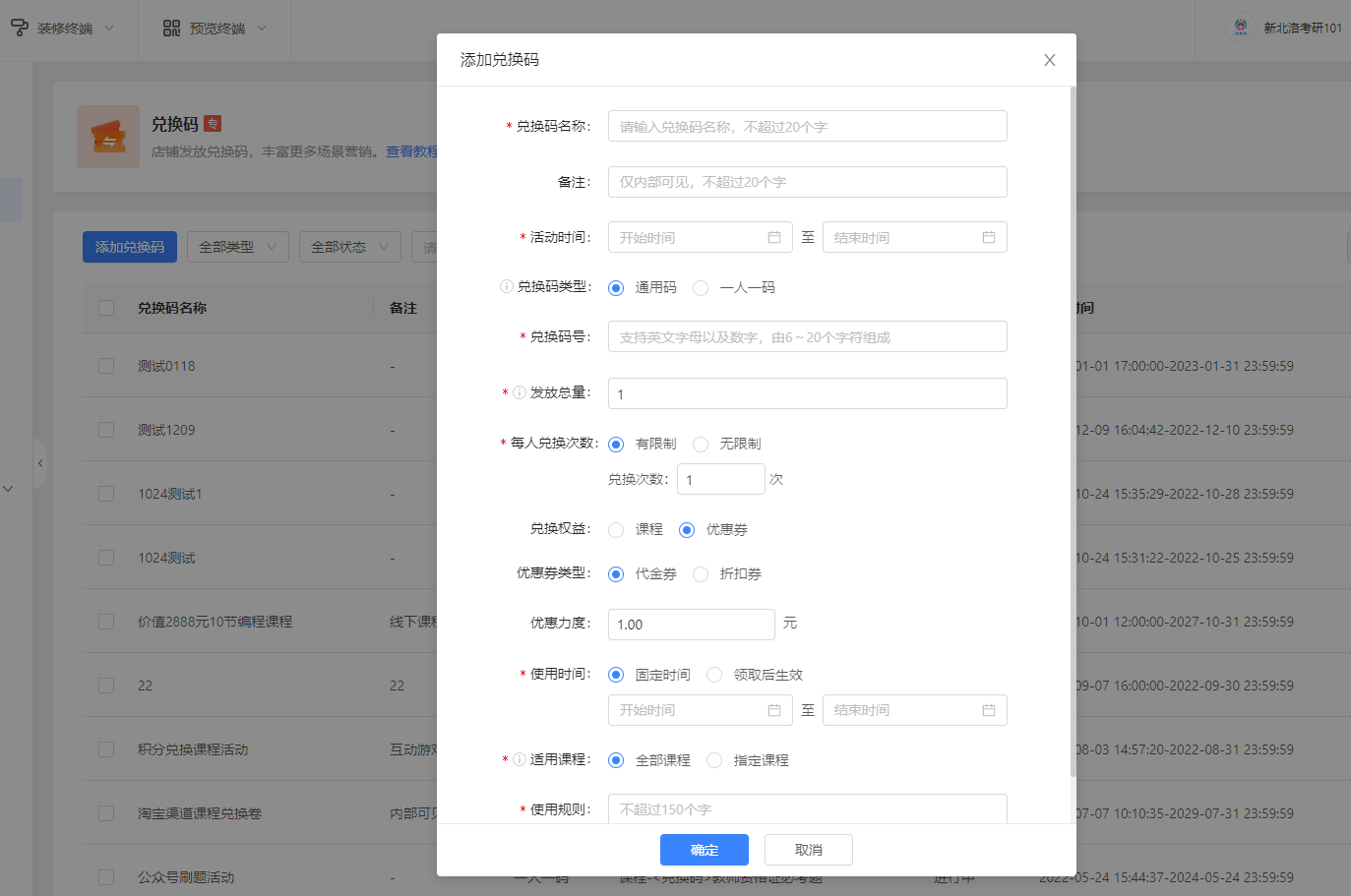The width and height of the screenshot is (1351, 896).
Task: Open calendar icon in 活动时间 结束时间 field
Action: (x=989, y=237)
